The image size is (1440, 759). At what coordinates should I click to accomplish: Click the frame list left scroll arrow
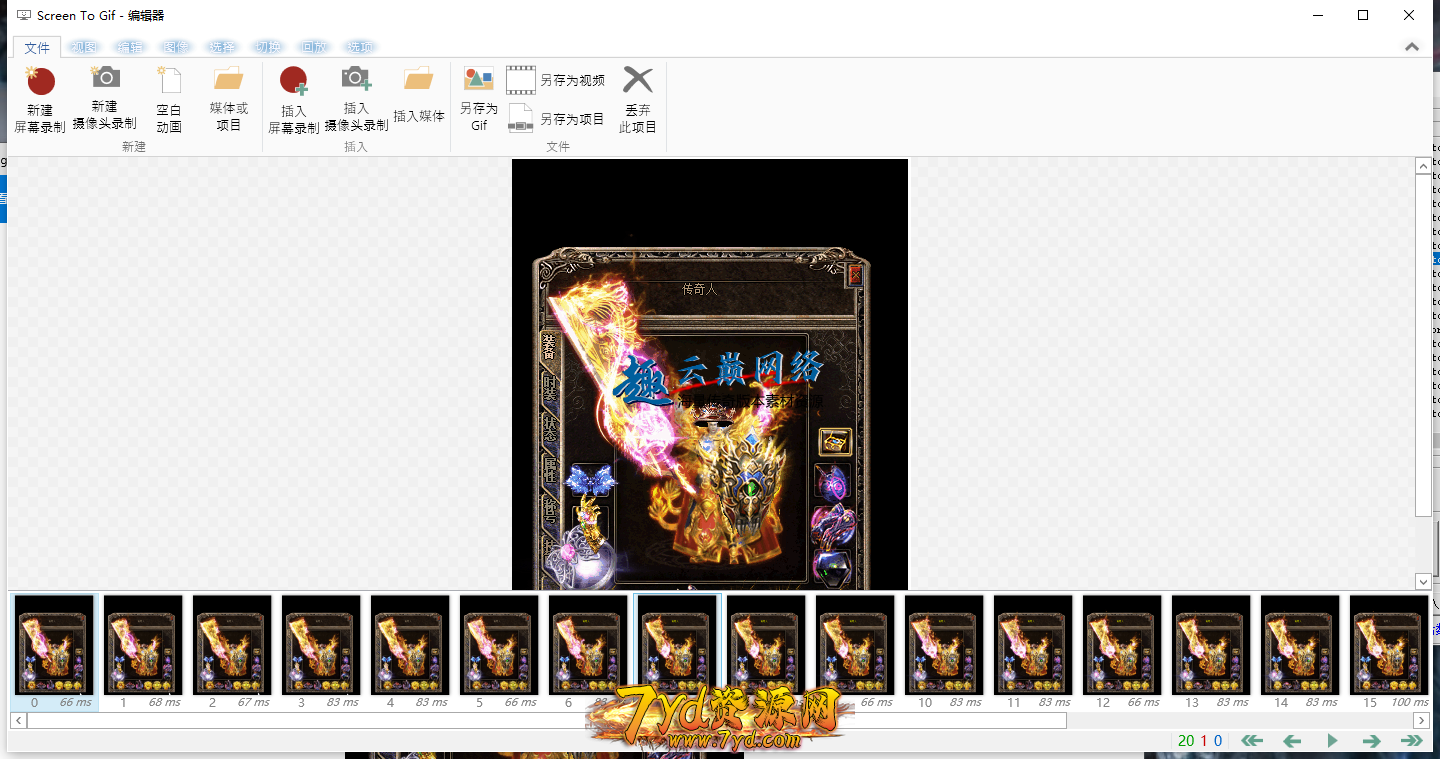pos(18,720)
